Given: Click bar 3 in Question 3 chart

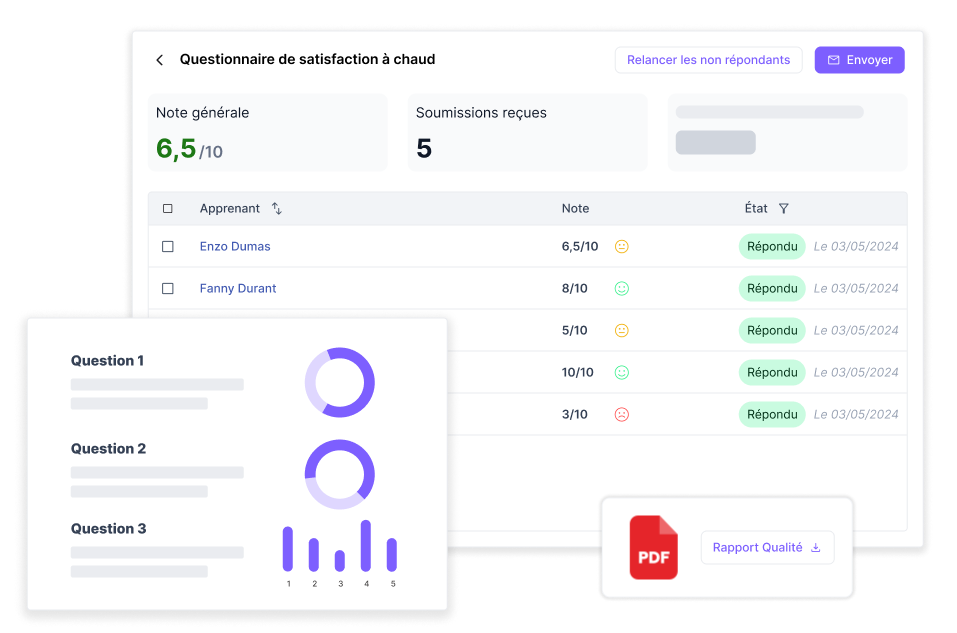Looking at the screenshot, I should 340,561.
